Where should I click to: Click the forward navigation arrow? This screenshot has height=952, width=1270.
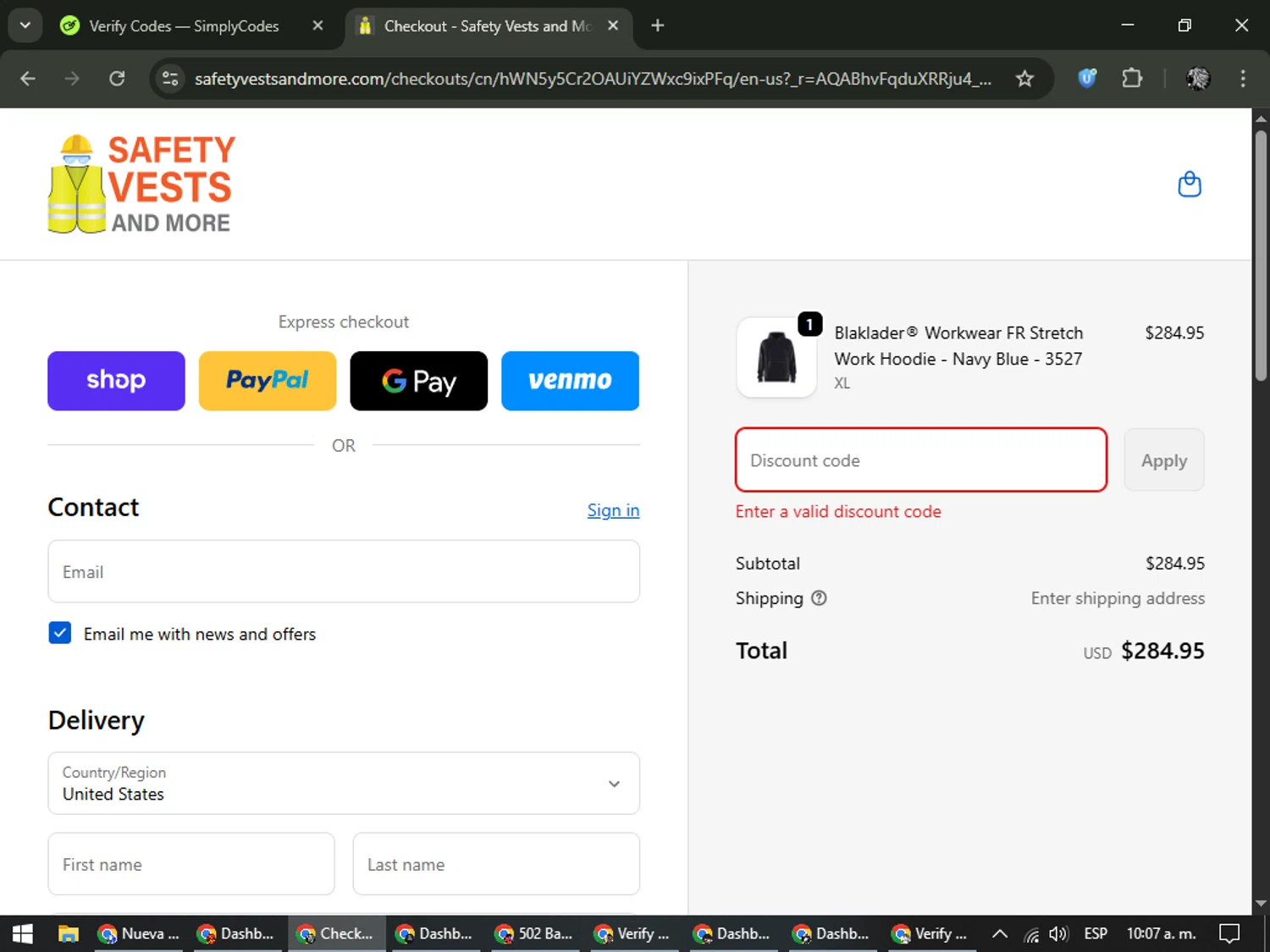pos(72,79)
